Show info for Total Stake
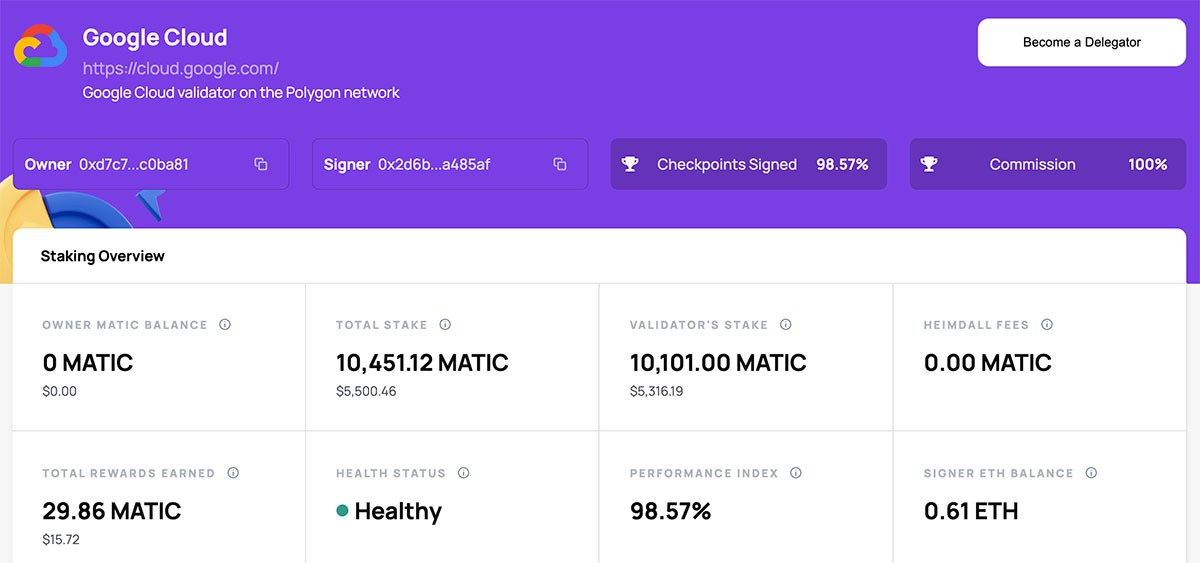This screenshot has width=1200, height=563. (445, 325)
